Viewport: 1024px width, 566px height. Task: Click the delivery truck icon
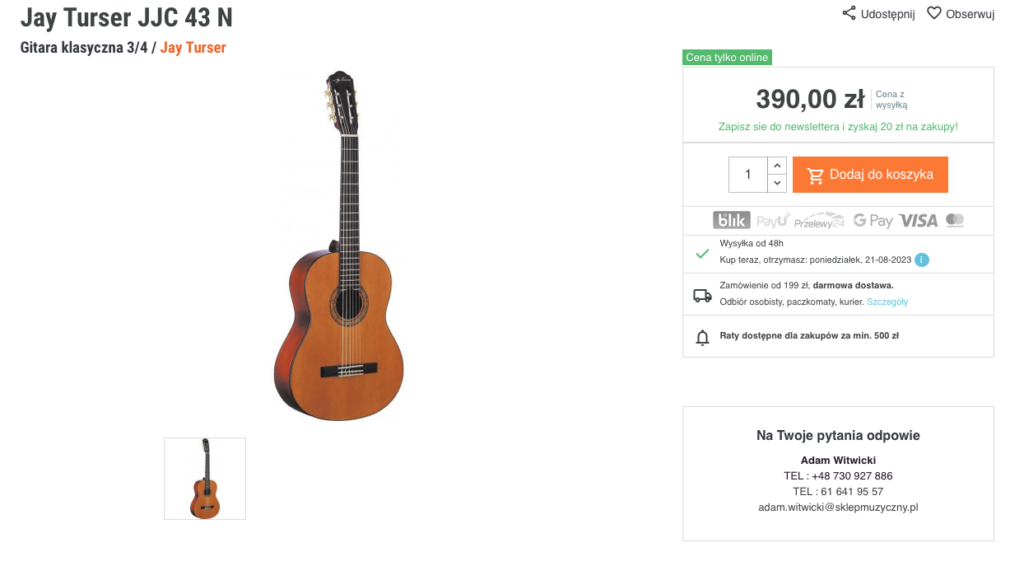tap(702, 295)
